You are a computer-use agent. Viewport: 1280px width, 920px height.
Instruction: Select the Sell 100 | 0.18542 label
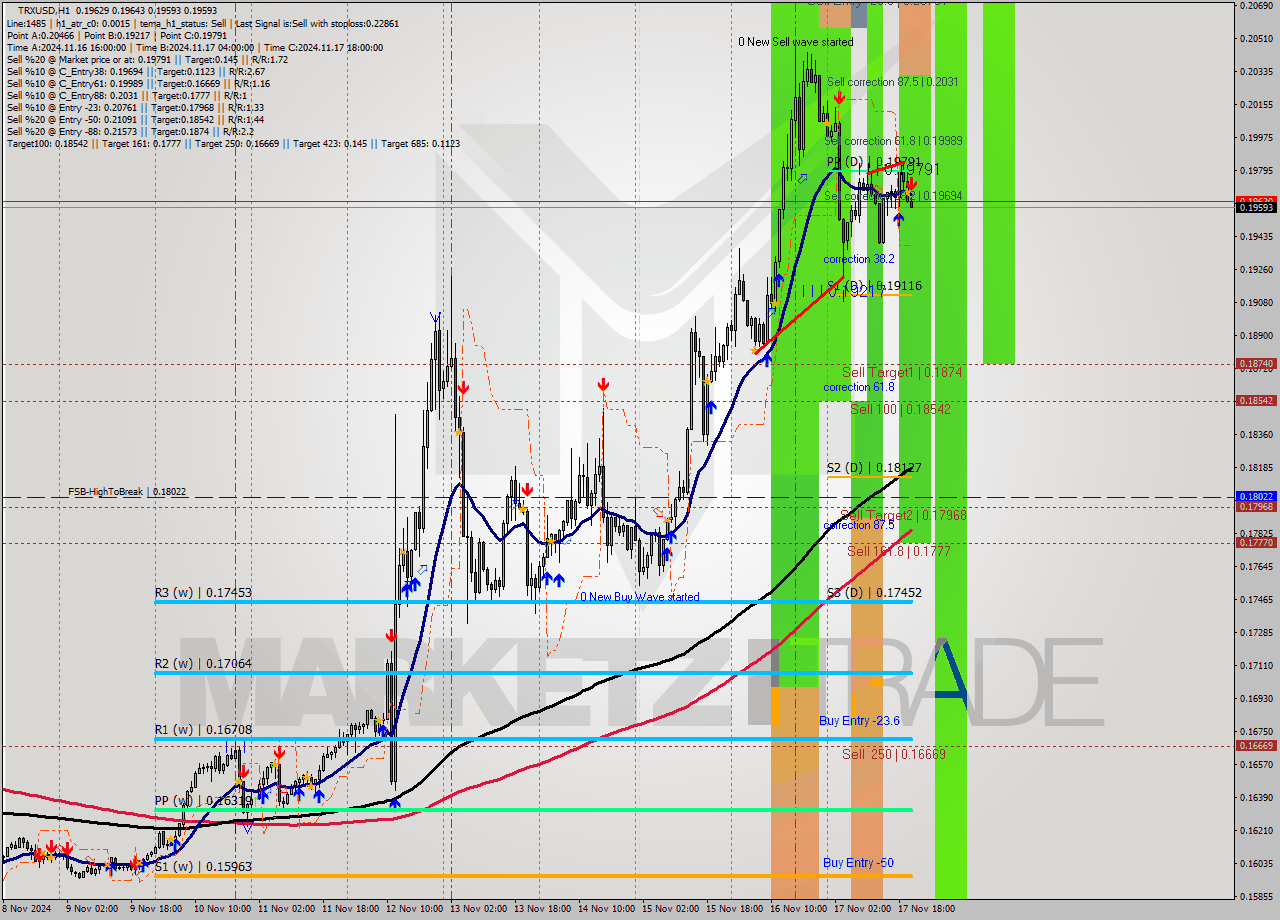(x=900, y=409)
